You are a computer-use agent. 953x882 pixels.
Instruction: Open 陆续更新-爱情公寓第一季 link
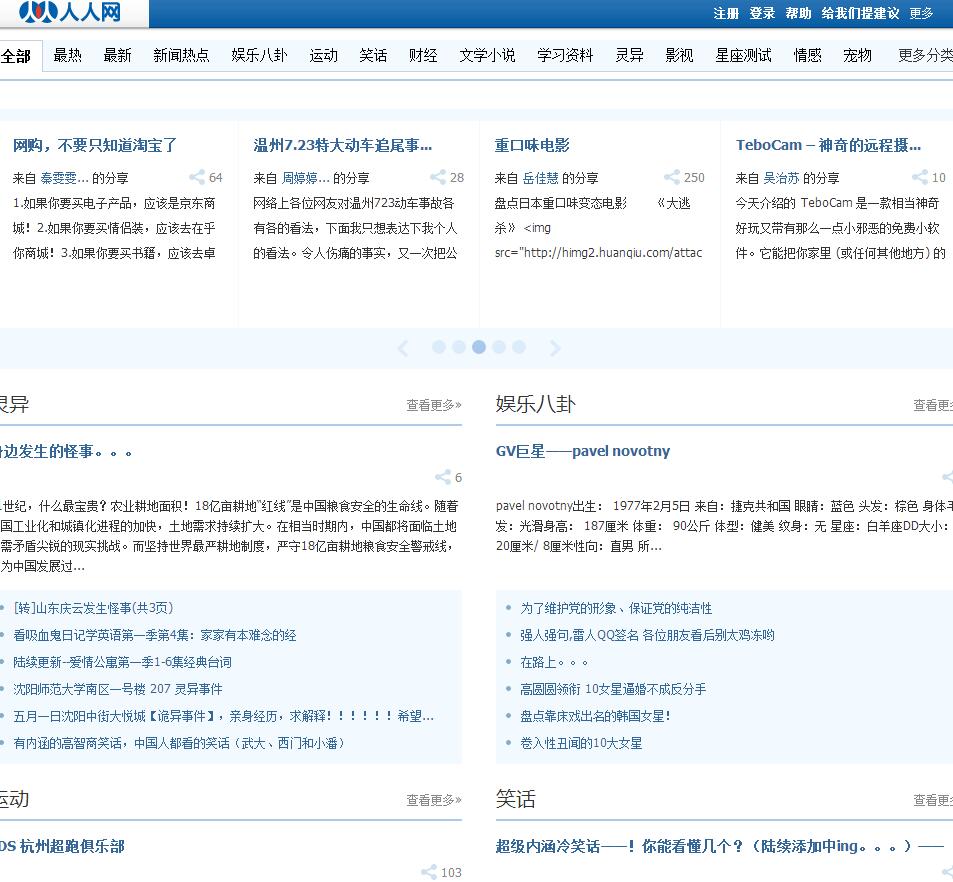point(122,662)
